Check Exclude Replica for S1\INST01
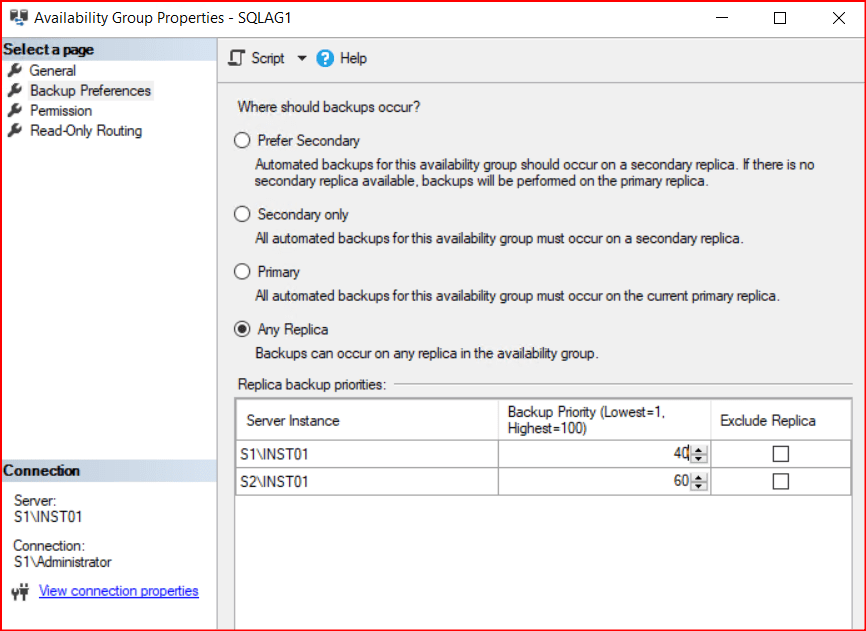Image resolution: width=866 pixels, height=631 pixels. click(x=781, y=454)
